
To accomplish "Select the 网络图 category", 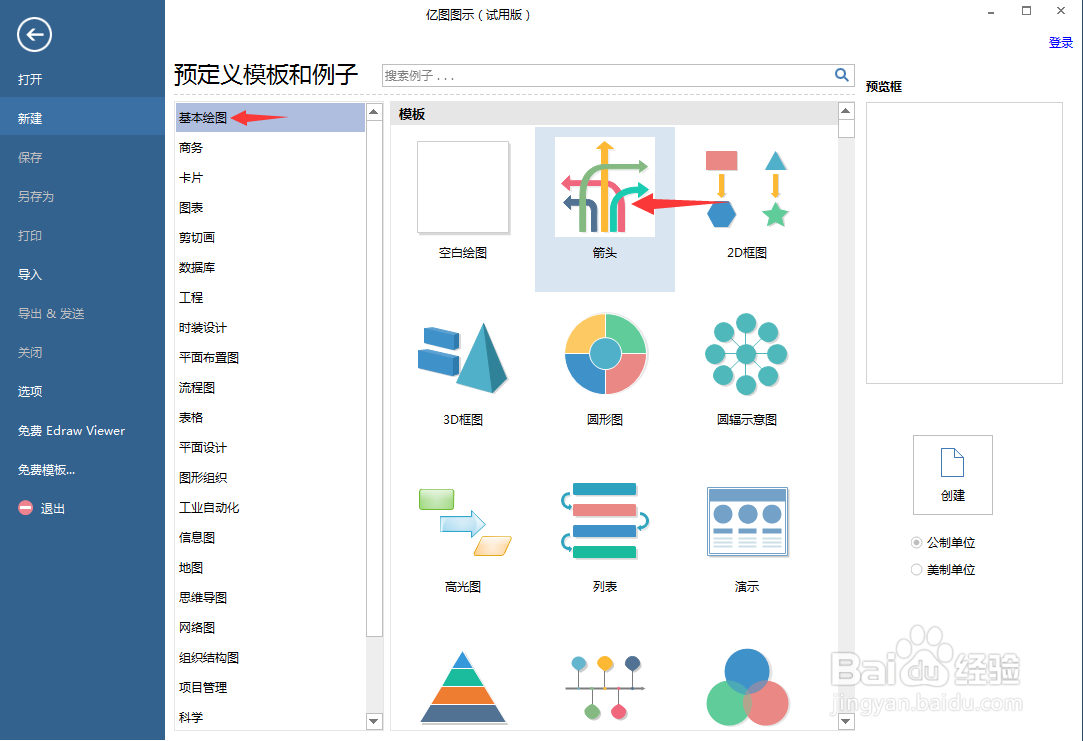I will coord(197,627).
